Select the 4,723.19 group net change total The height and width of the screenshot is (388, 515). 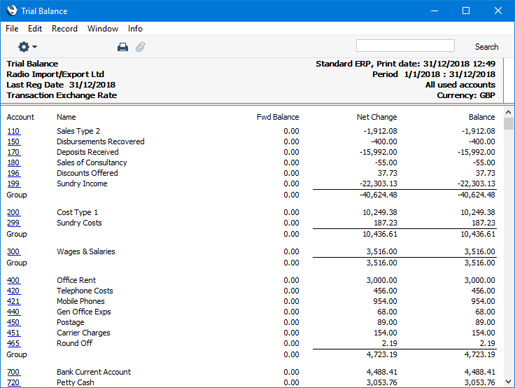click(382, 355)
